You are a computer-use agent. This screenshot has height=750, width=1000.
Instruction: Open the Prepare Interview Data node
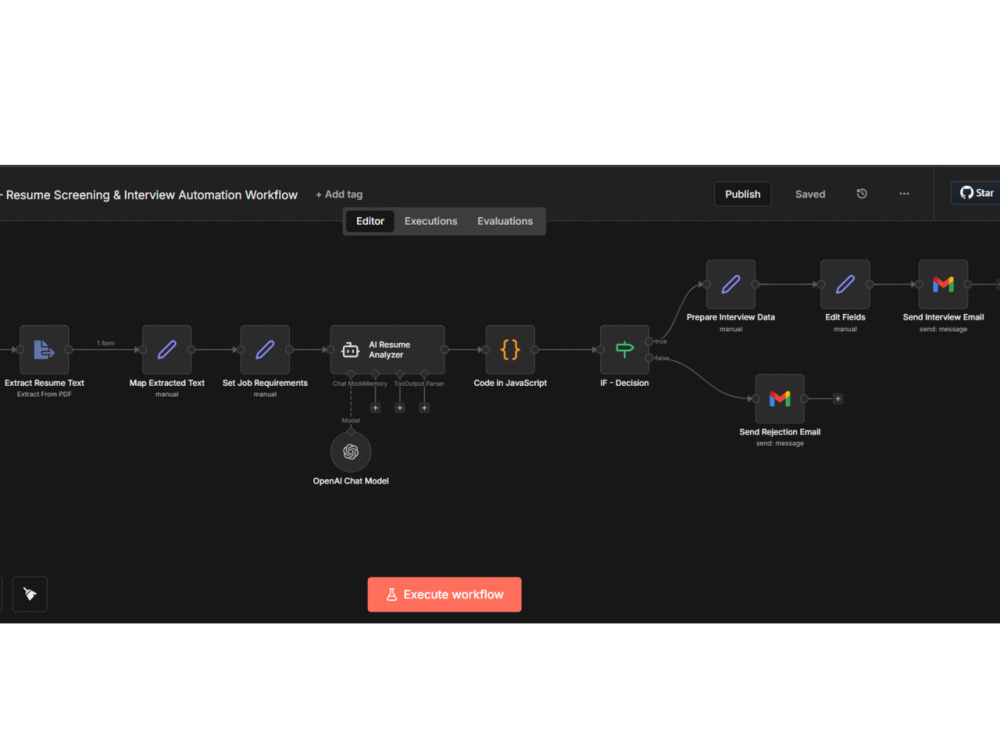pyautogui.click(x=730, y=284)
